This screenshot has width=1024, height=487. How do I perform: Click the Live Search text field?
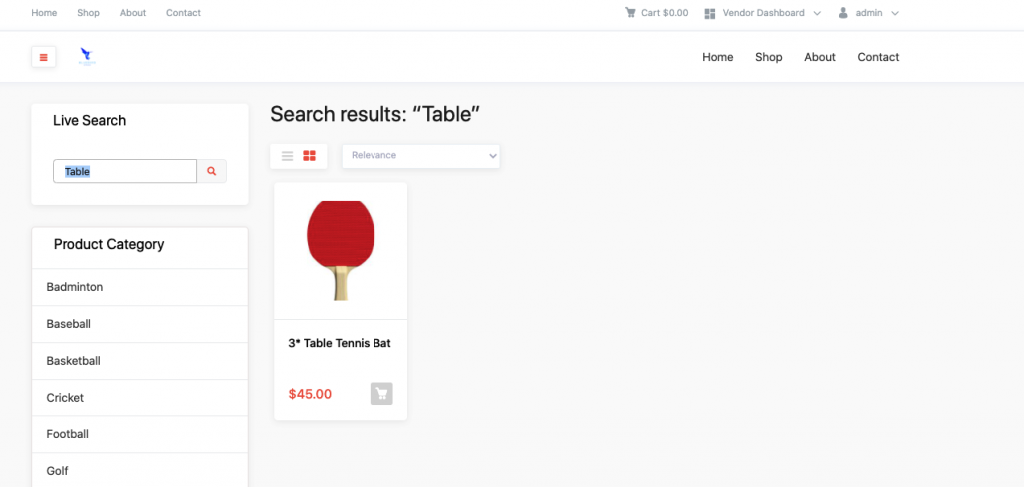coord(125,171)
